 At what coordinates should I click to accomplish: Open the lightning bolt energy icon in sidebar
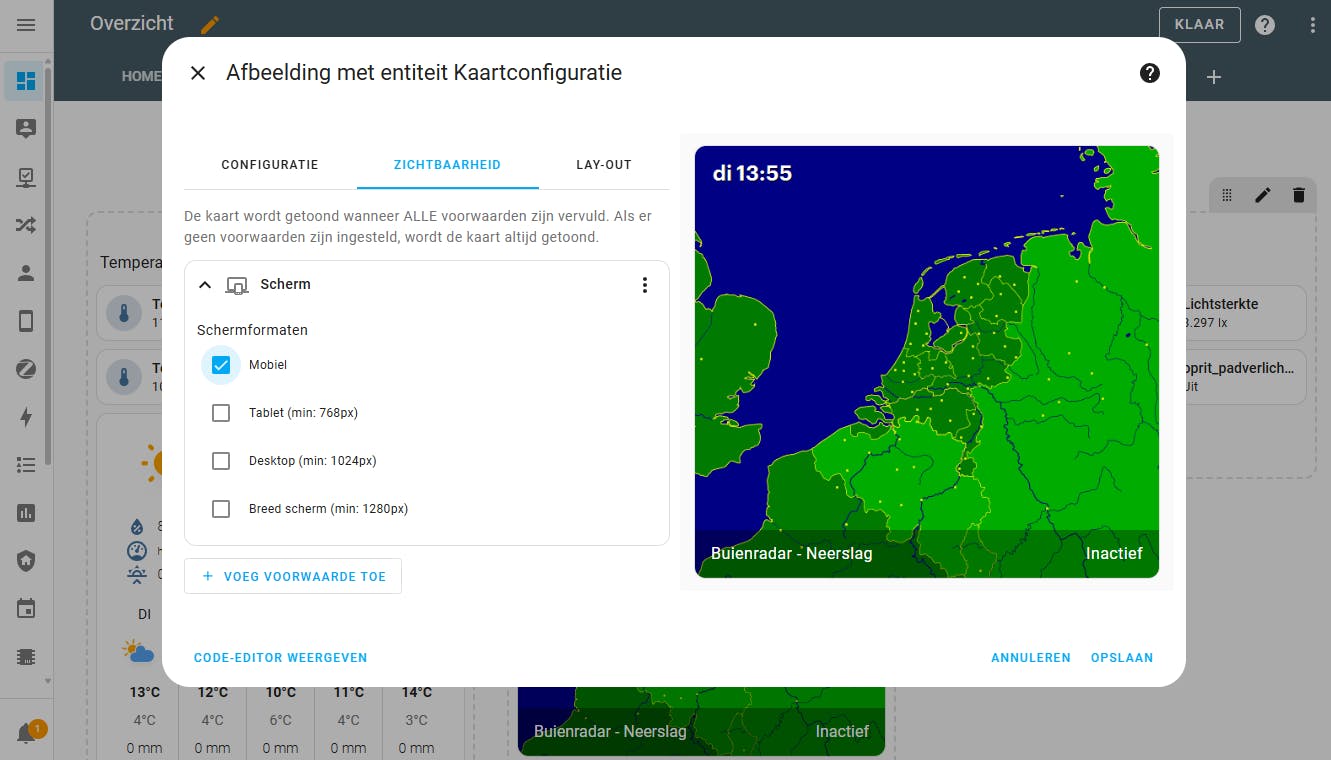click(26, 417)
